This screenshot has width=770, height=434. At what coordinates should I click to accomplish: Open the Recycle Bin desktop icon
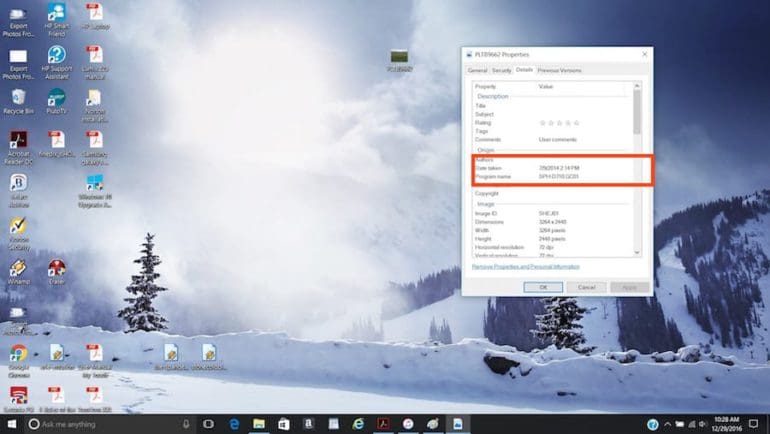pyautogui.click(x=18, y=102)
